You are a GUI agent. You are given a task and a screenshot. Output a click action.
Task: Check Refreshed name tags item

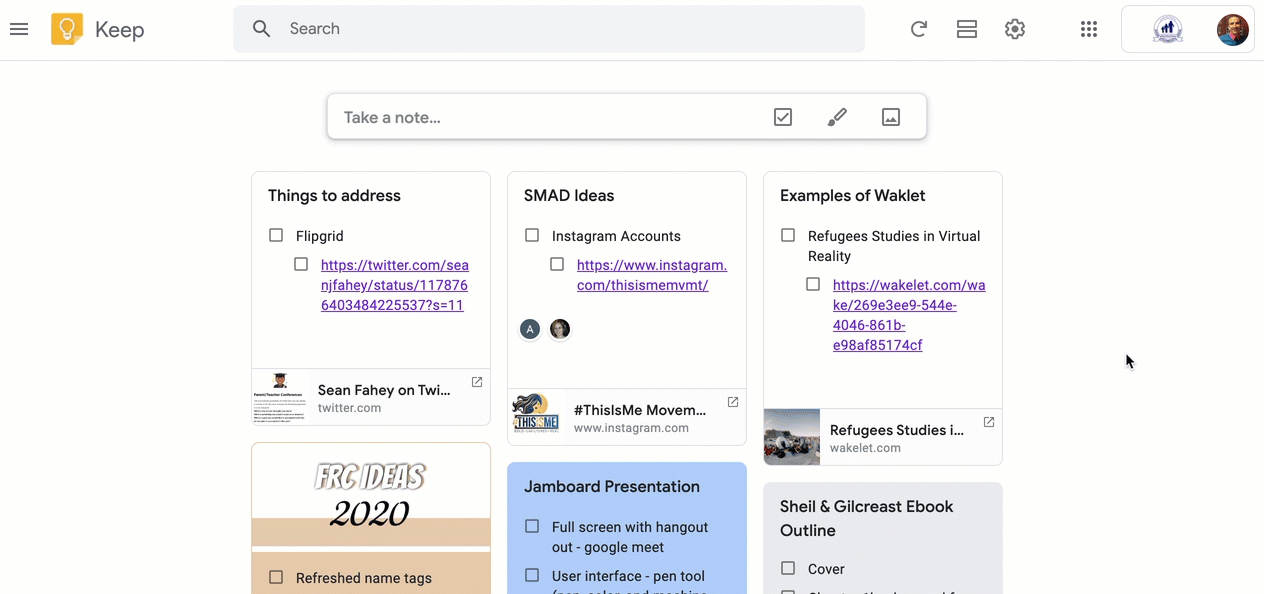[276, 577]
